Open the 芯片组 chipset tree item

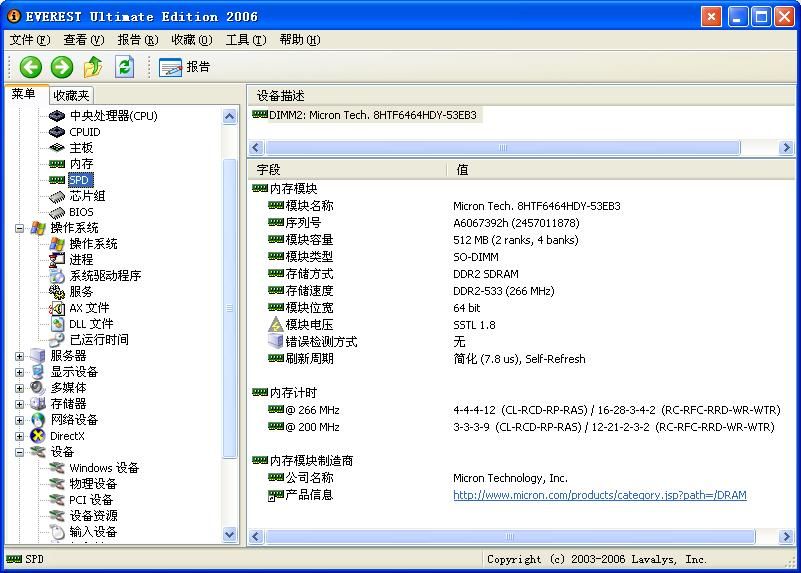pyautogui.click(x=87, y=196)
